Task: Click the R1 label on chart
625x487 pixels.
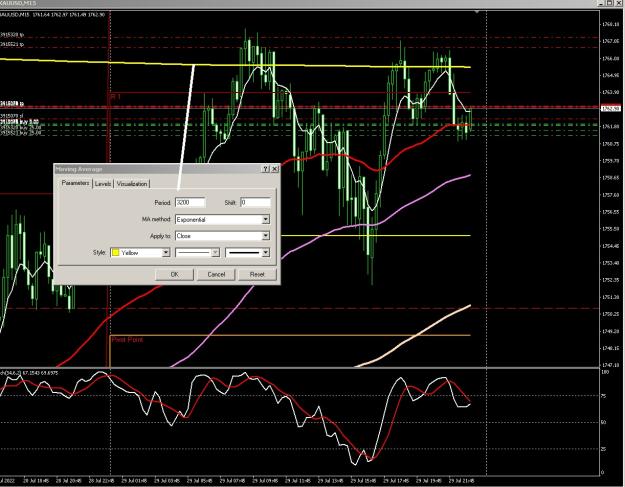Action: (x=115, y=96)
